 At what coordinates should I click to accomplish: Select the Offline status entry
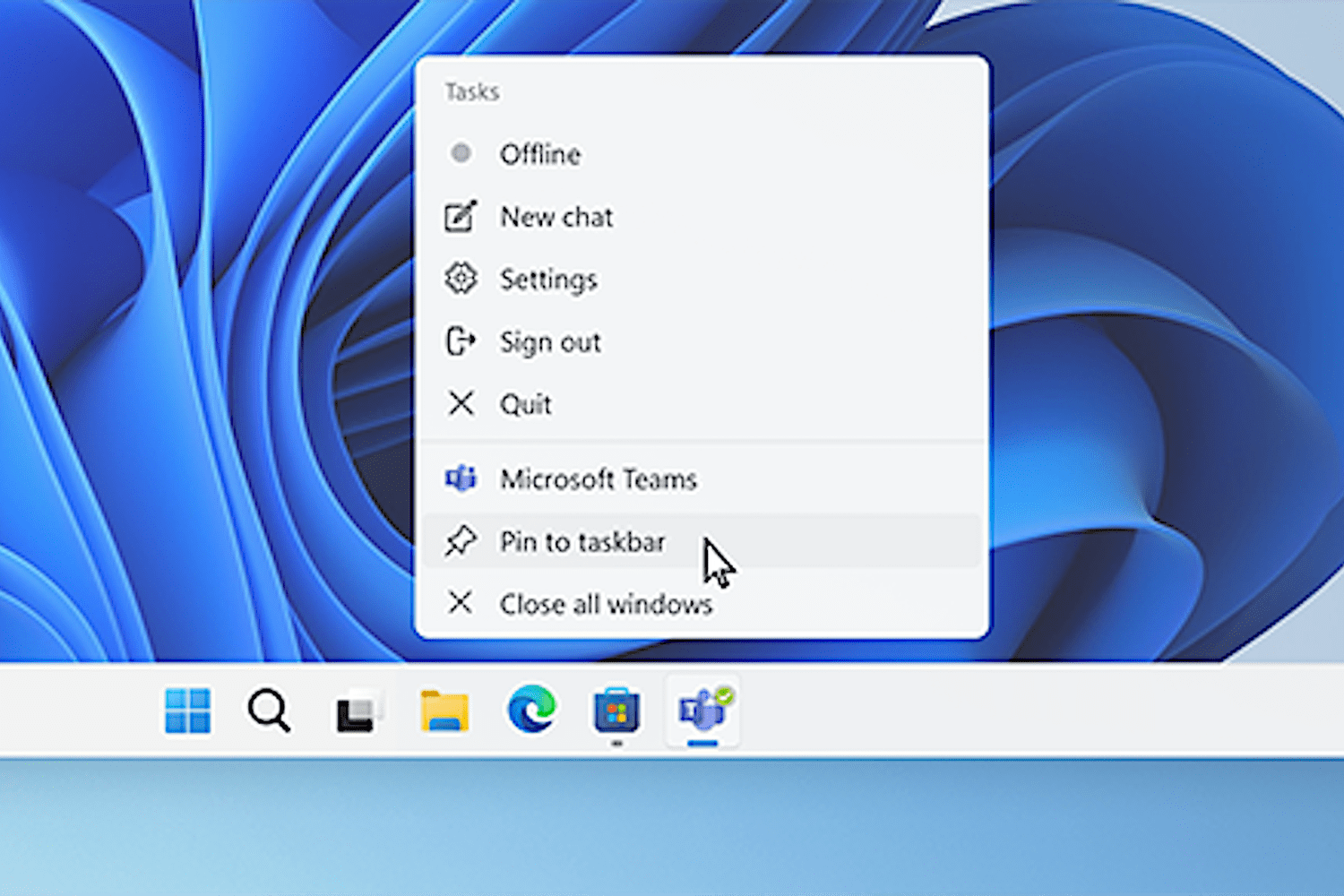point(539,154)
